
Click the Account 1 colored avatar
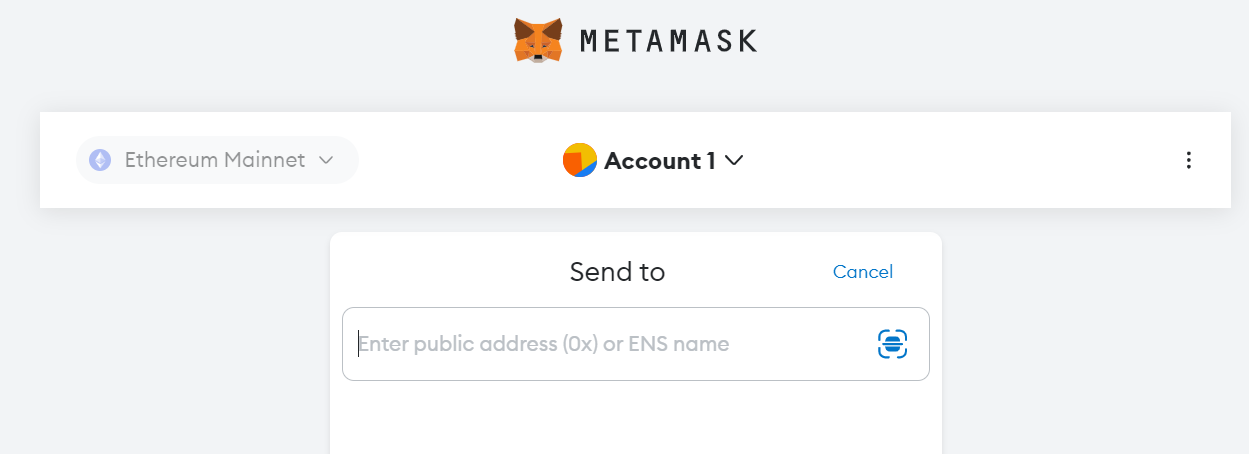point(580,160)
